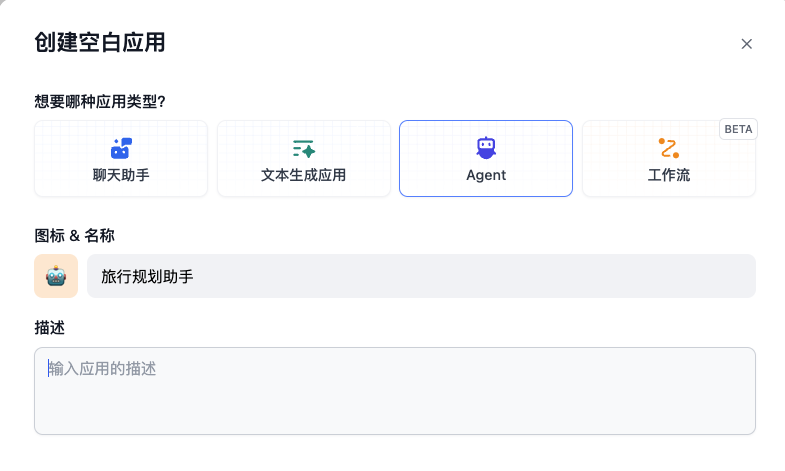Close the create blank app dialog
The image size is (785, 471).
(746, 44)
